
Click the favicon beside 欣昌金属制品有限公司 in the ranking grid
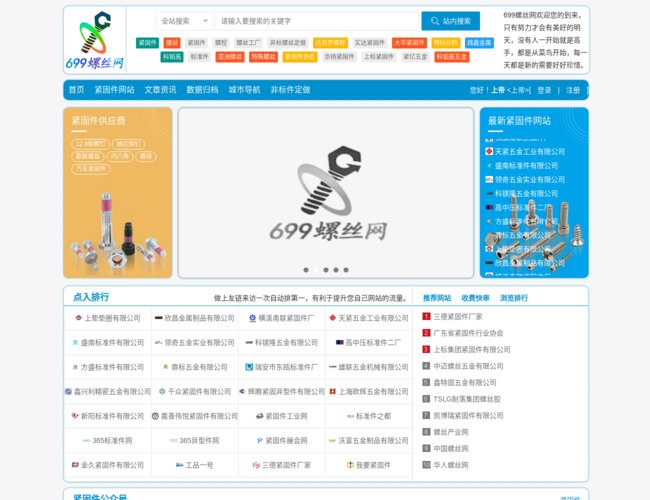point(158,318)
